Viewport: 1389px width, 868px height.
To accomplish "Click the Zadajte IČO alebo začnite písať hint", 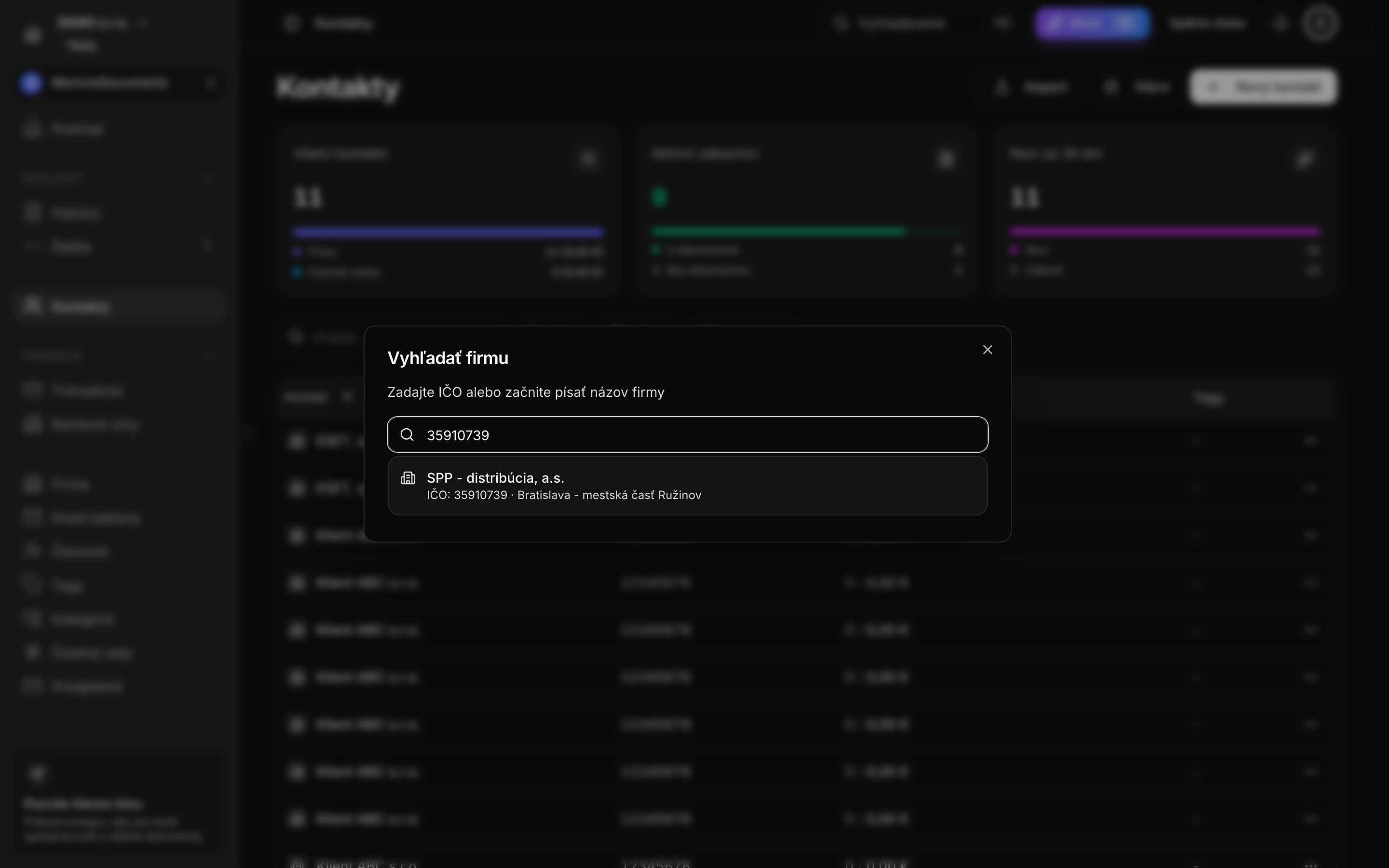I will [x=526, y=392].
